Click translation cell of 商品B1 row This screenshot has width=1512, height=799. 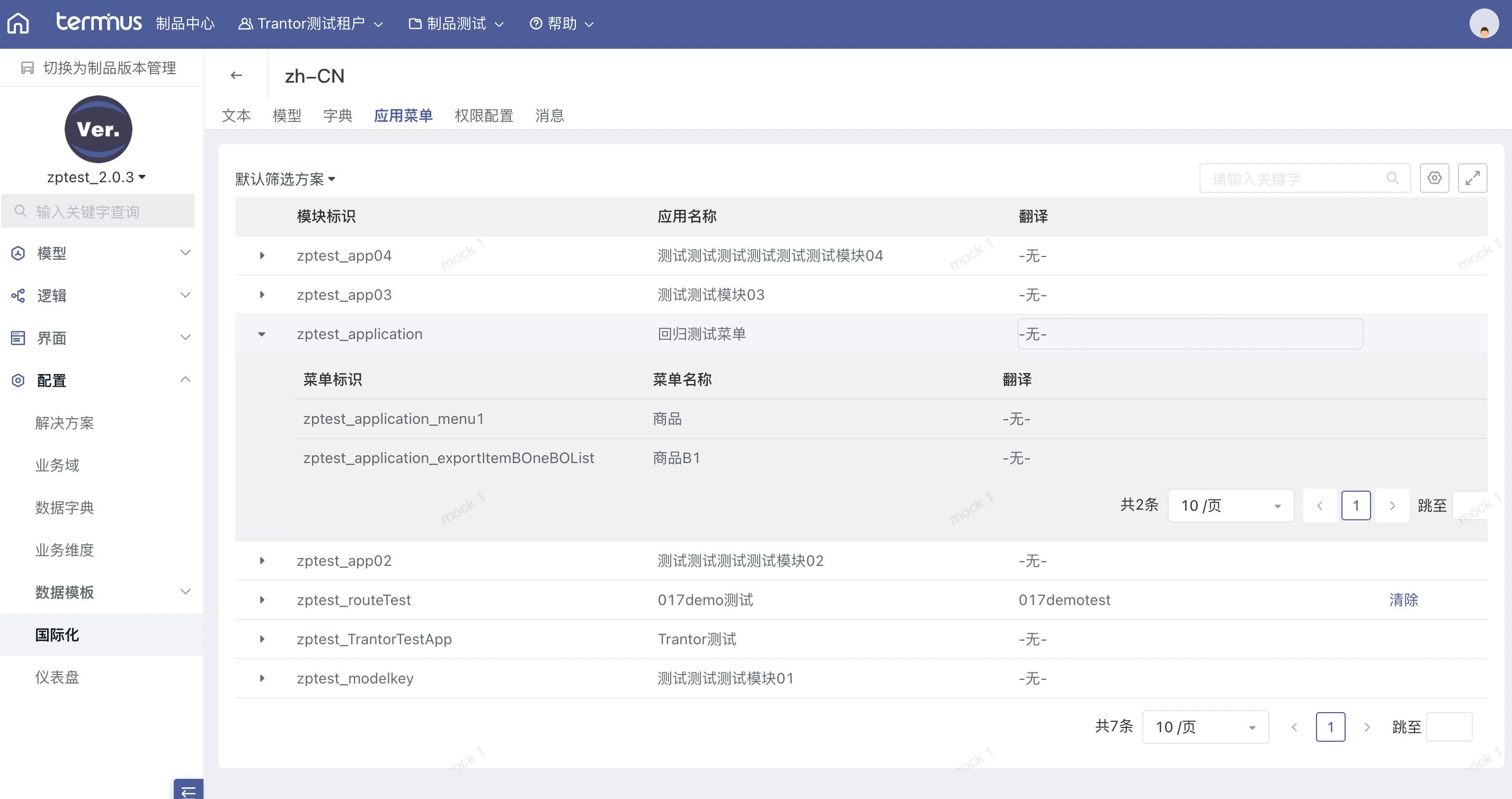1016,458
